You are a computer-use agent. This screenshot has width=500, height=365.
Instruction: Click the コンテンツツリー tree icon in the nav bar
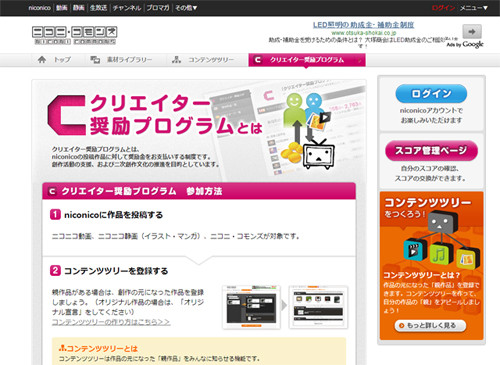176,60
